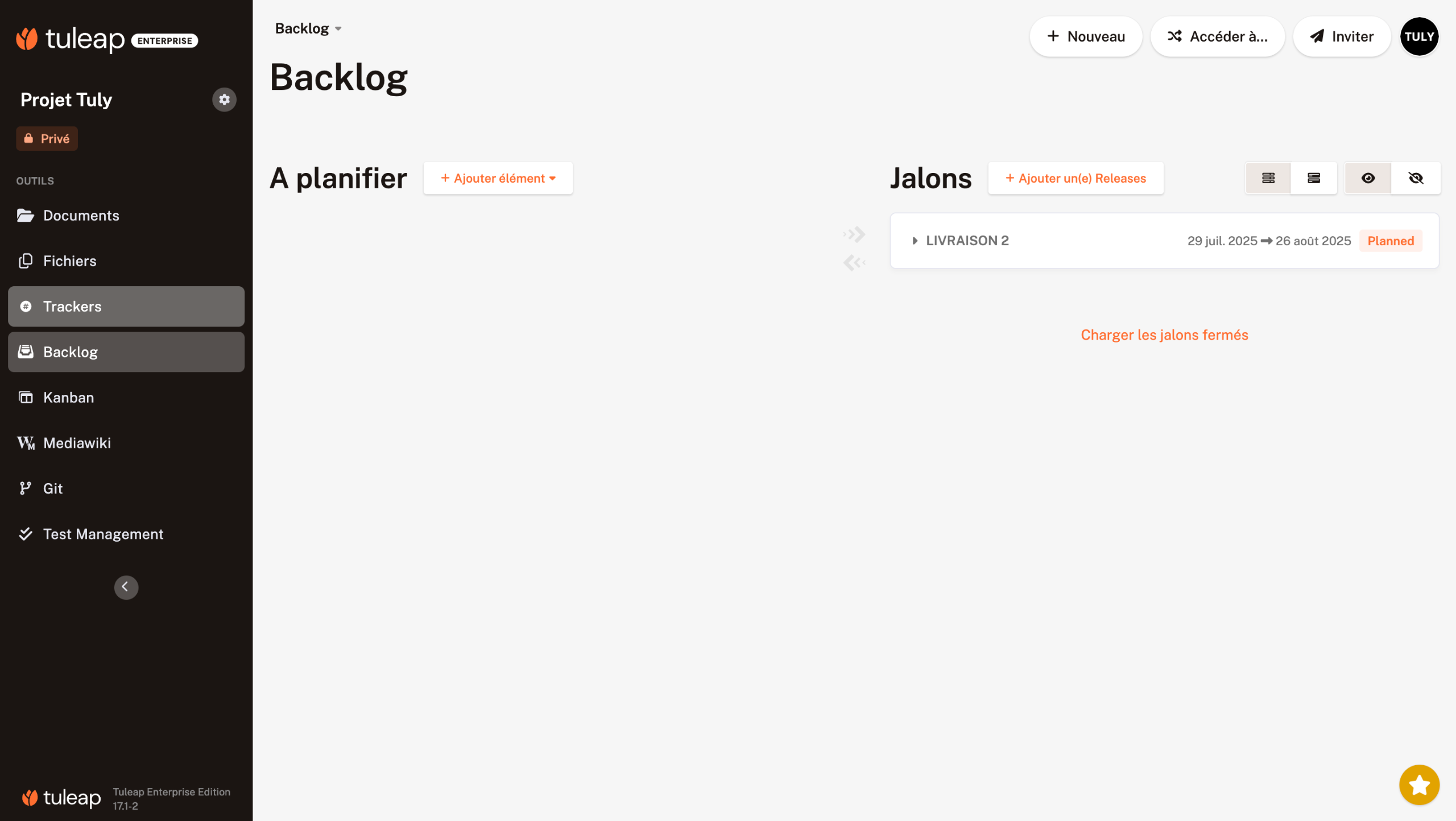
Task: Move items back with left double arrows
Action: click(x=854, y=262)
